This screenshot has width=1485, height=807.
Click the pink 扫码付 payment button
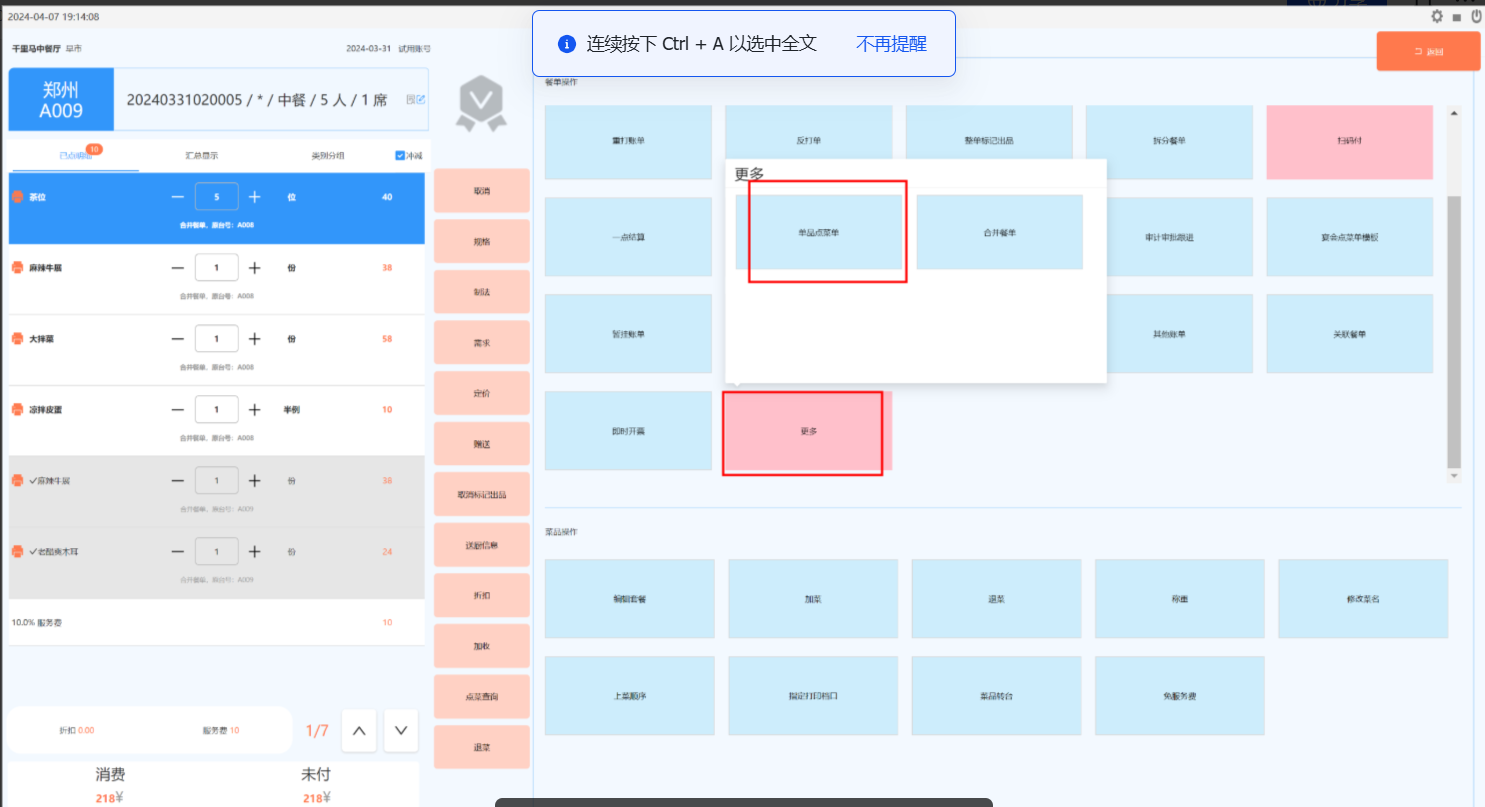pyautogui.click(x=1349, y=141)
